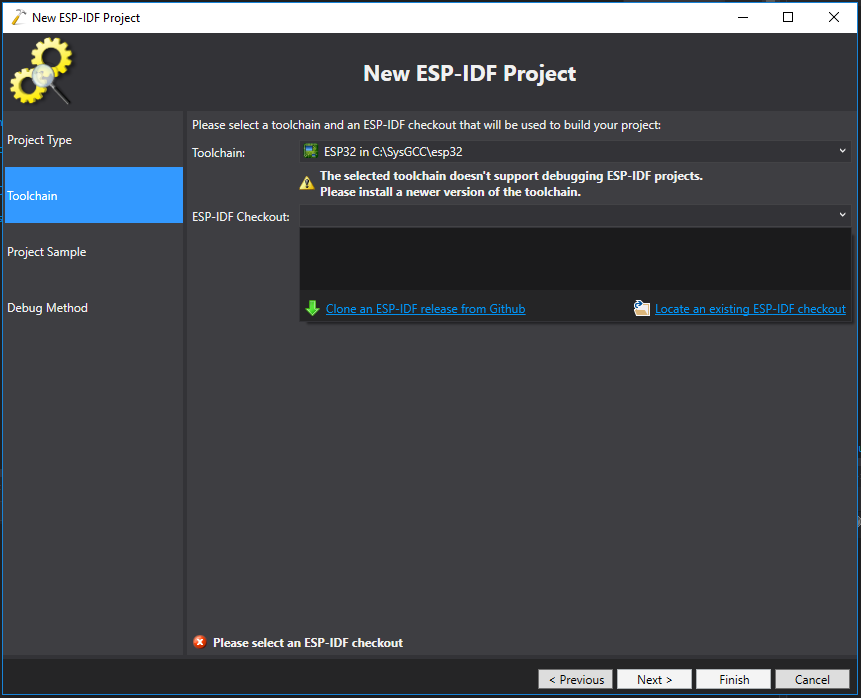Click the ESP32 chip icon in Toolchain box
This screenshot has width=861, height=698.
(x=311, y=151)
